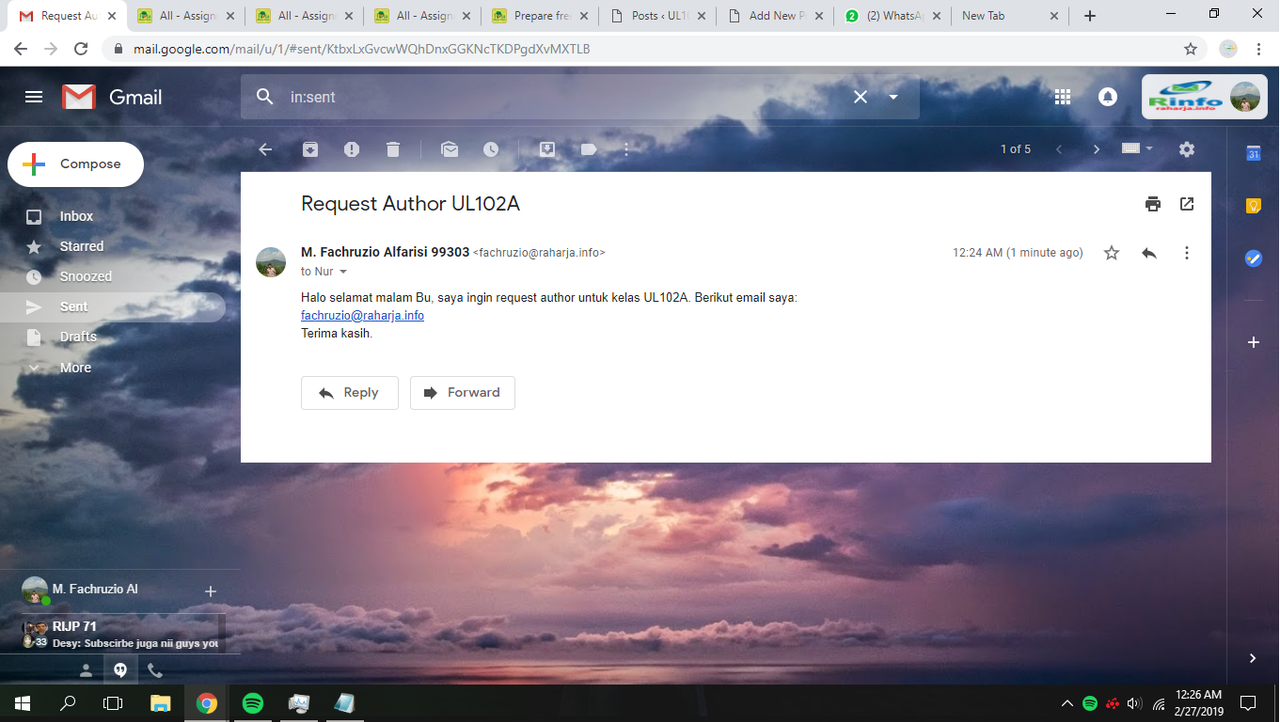Archive the open email

click(310, 148)
